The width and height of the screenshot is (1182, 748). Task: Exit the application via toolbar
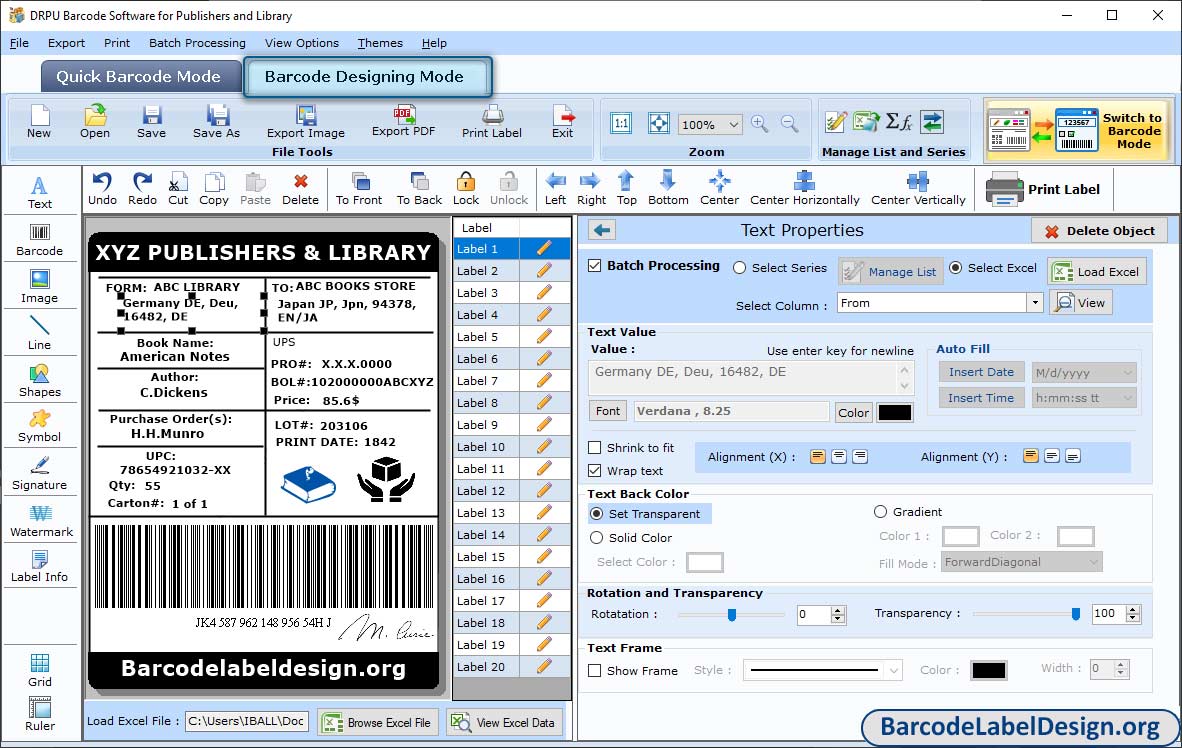562,122
